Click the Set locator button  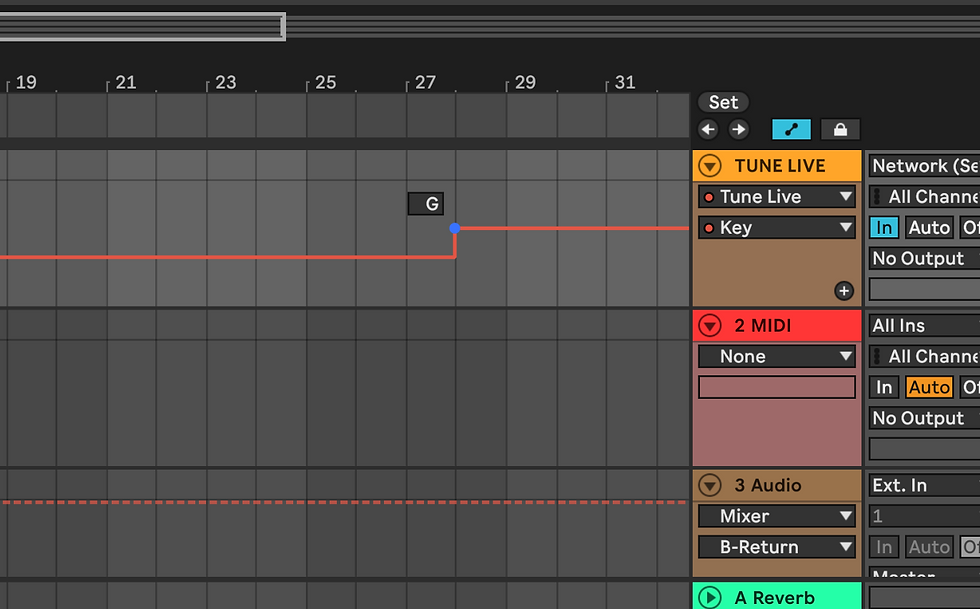point(723,102)
